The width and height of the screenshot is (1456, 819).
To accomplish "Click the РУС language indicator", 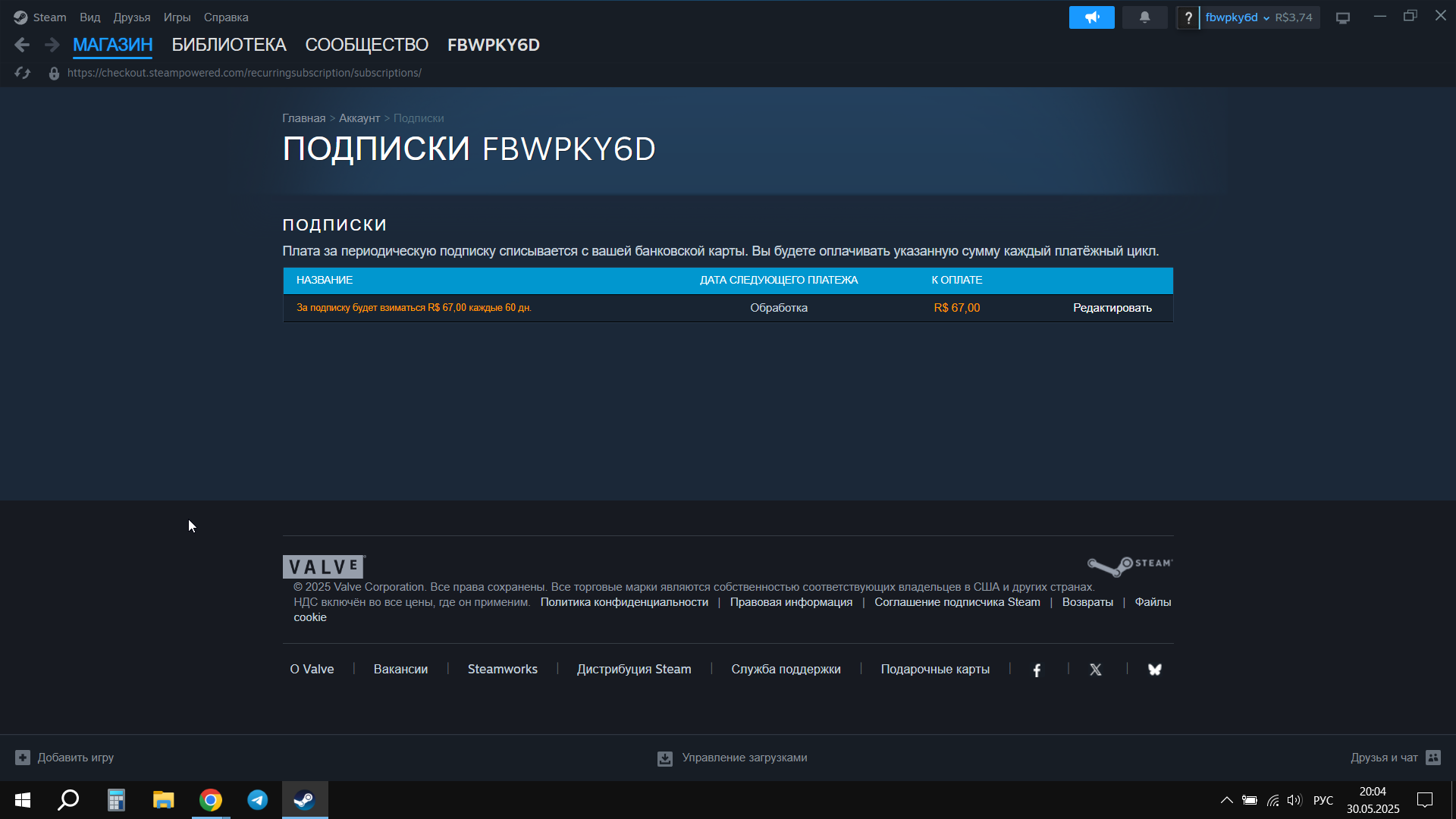I will (x=1323, y=800).
